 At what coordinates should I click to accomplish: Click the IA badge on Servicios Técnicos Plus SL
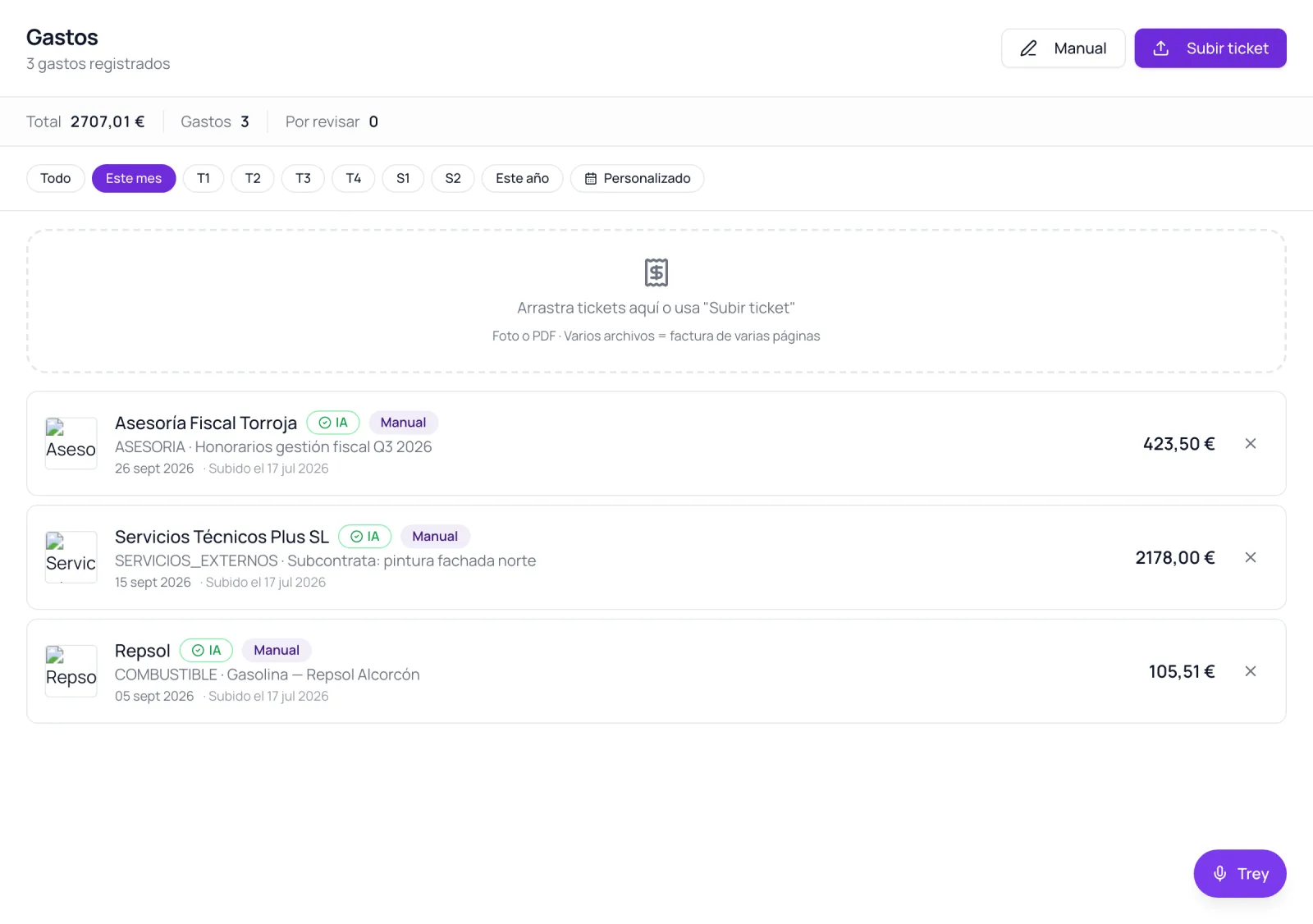[x=365, y=537]
